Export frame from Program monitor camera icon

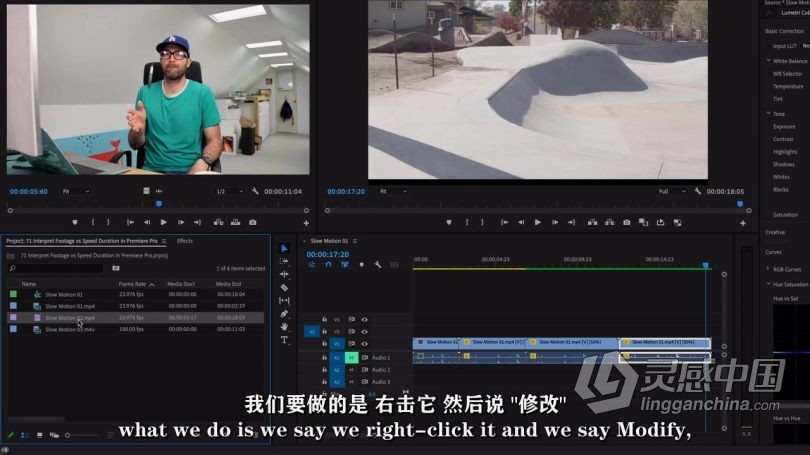(x=627, y=222)
